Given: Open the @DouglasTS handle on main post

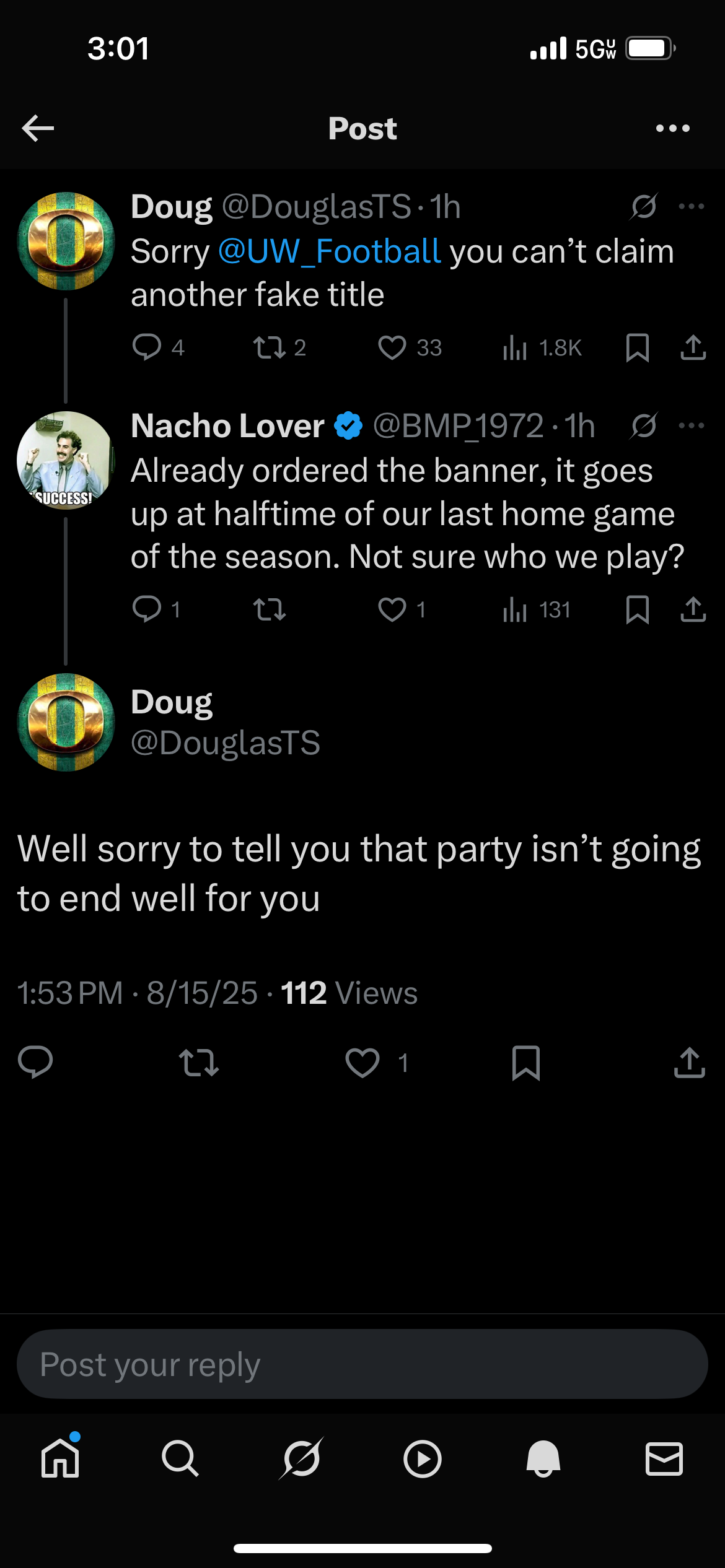Looking at the screenshot, I should [226, 743].
